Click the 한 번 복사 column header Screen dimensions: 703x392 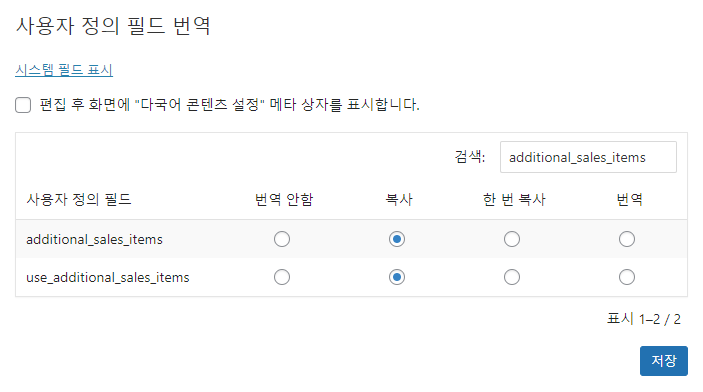pos(514,199)
